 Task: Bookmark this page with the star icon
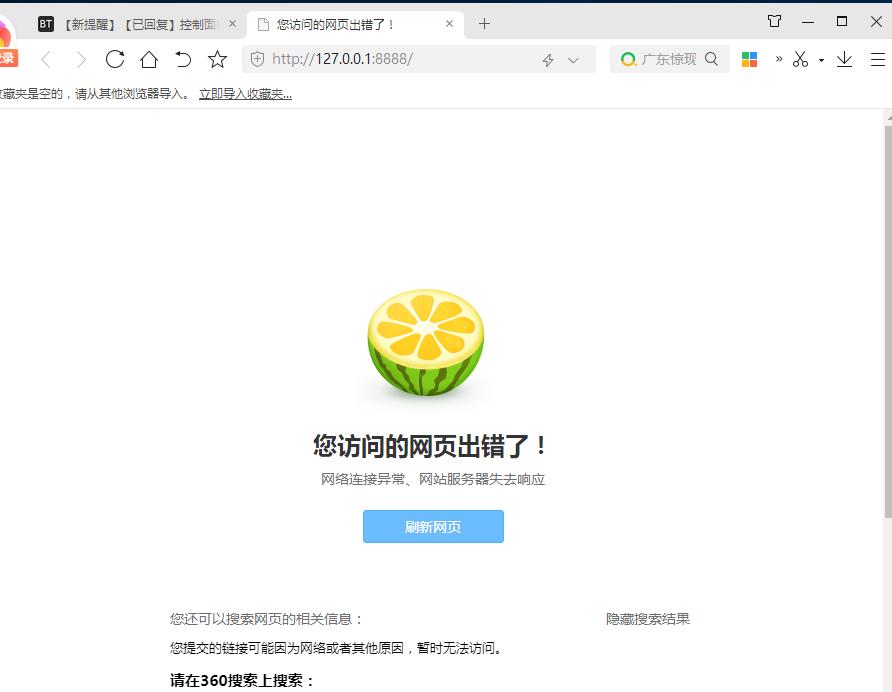(x=217, y=59)
